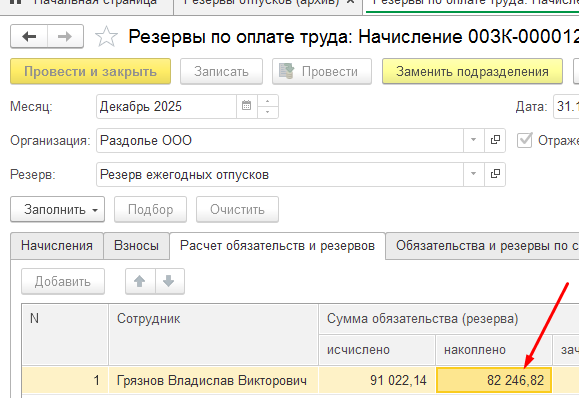Click the Очистить button
579x398 pixels.
(237, 209)
